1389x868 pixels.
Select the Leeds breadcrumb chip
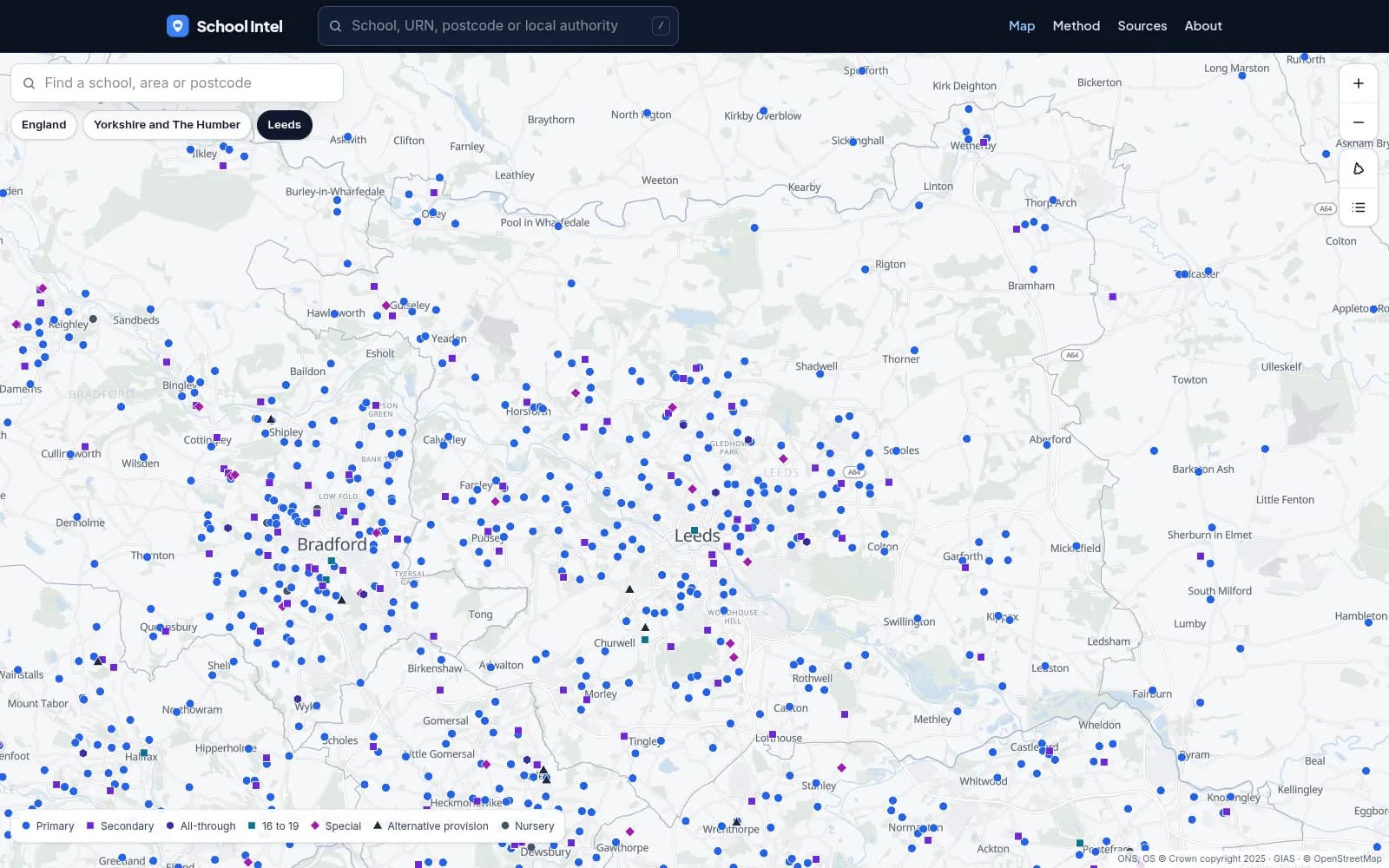point(284,125)
